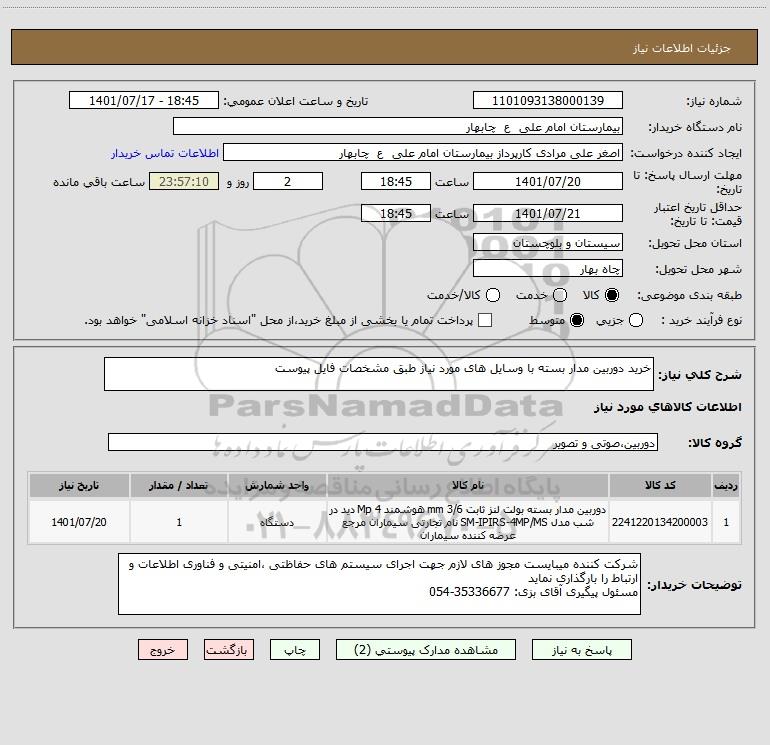Click the کد کالا column header

click(660, 485)
